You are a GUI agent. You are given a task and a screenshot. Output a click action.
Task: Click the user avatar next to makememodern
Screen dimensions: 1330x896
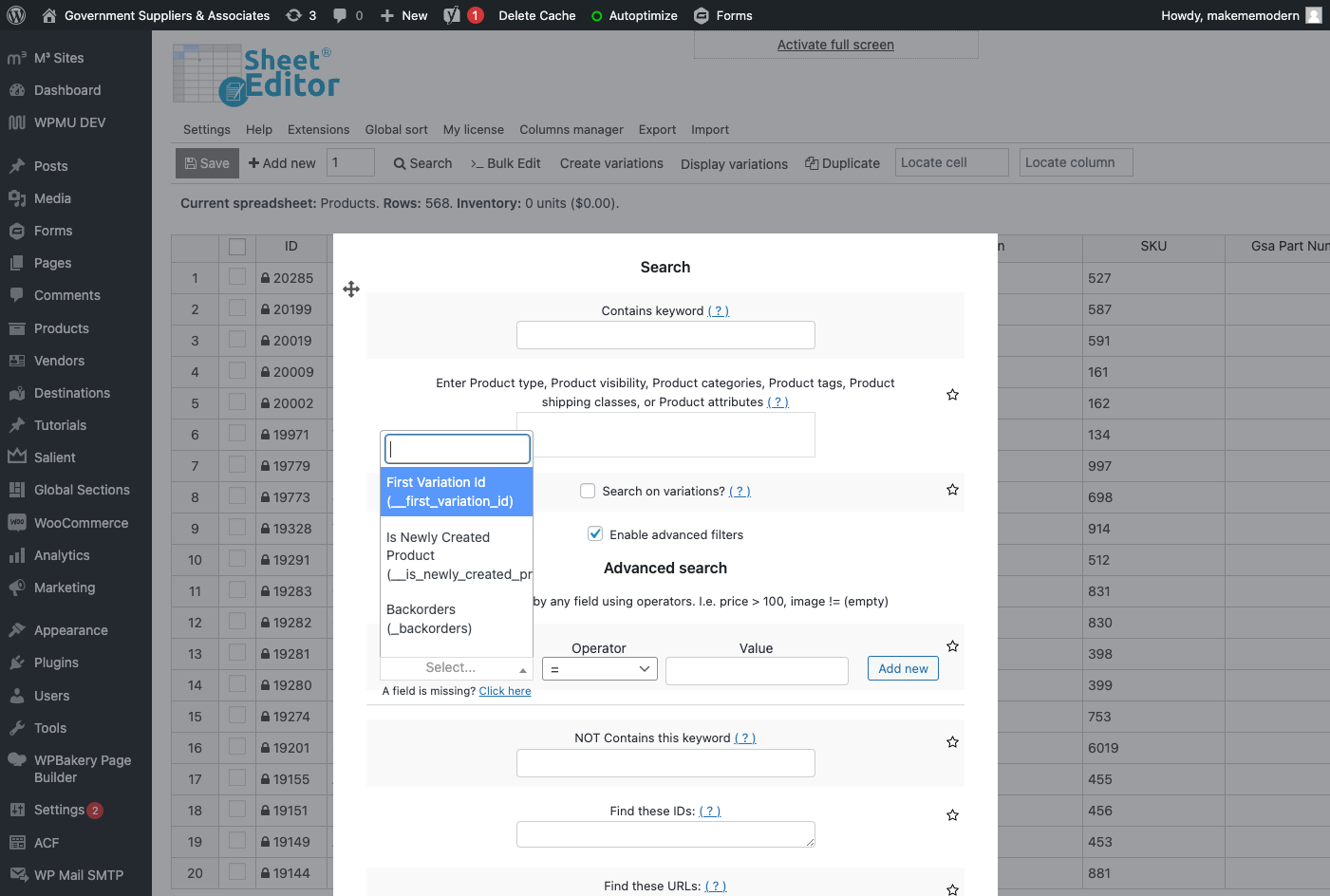1314,15
